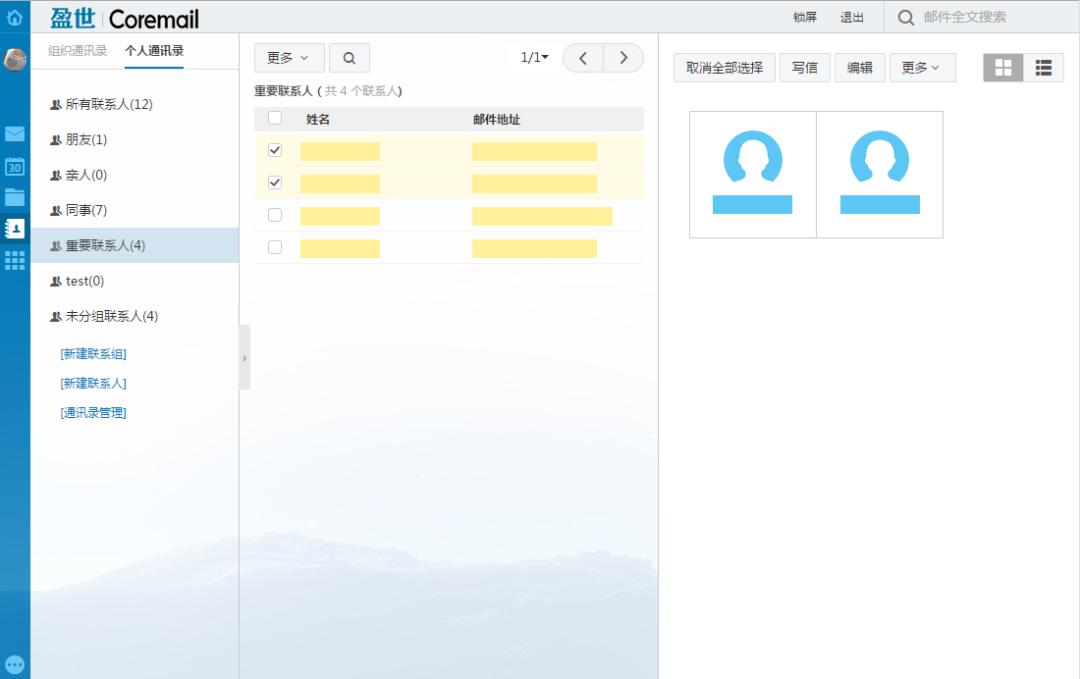Open the mail inbox envelope icon
Screen dimensions: 1080x679
pos(15,134)
